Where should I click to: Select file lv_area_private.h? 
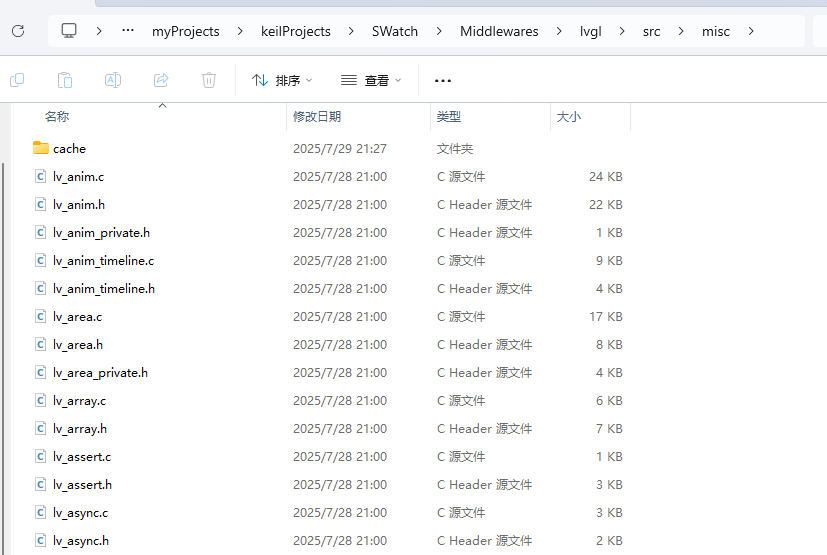(100, 372)
